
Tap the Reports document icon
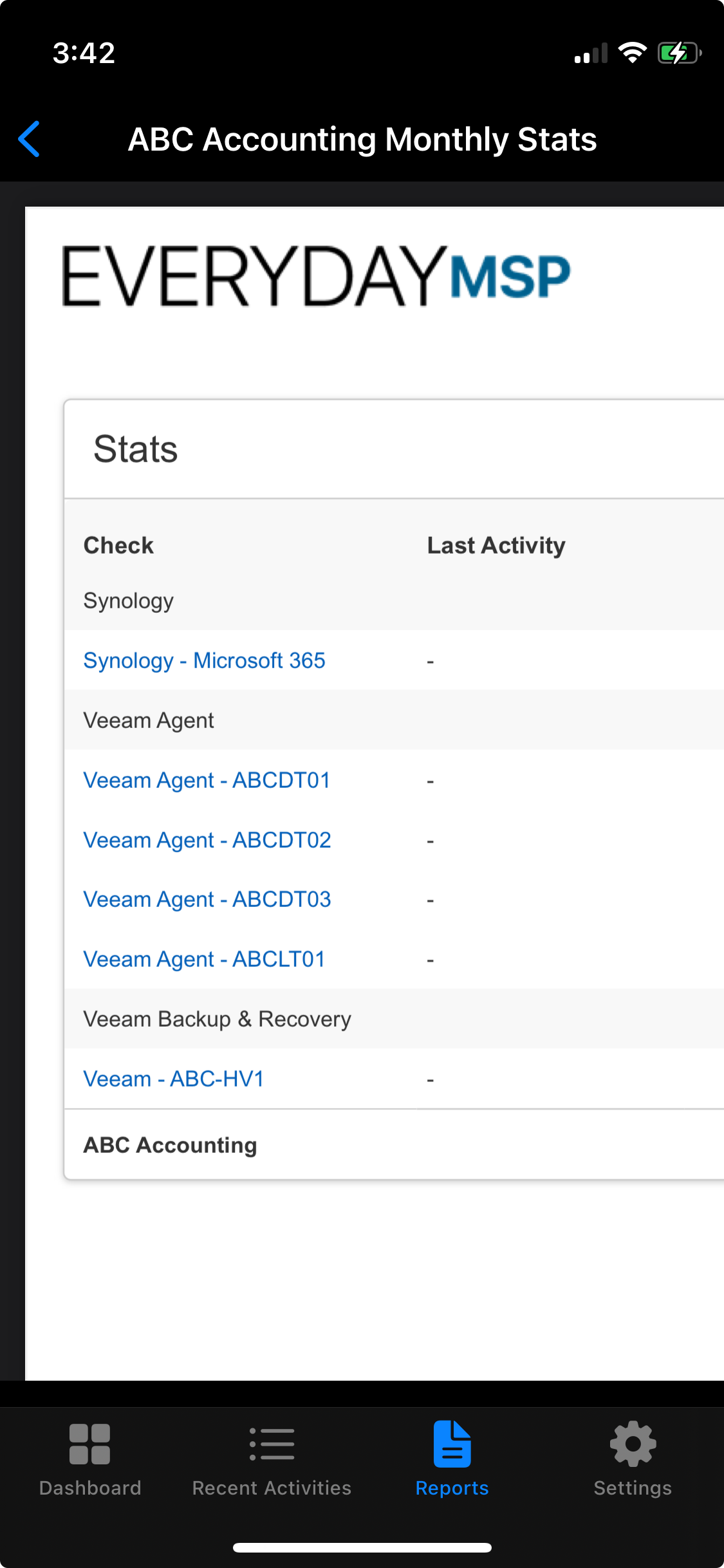[452, 1444]
